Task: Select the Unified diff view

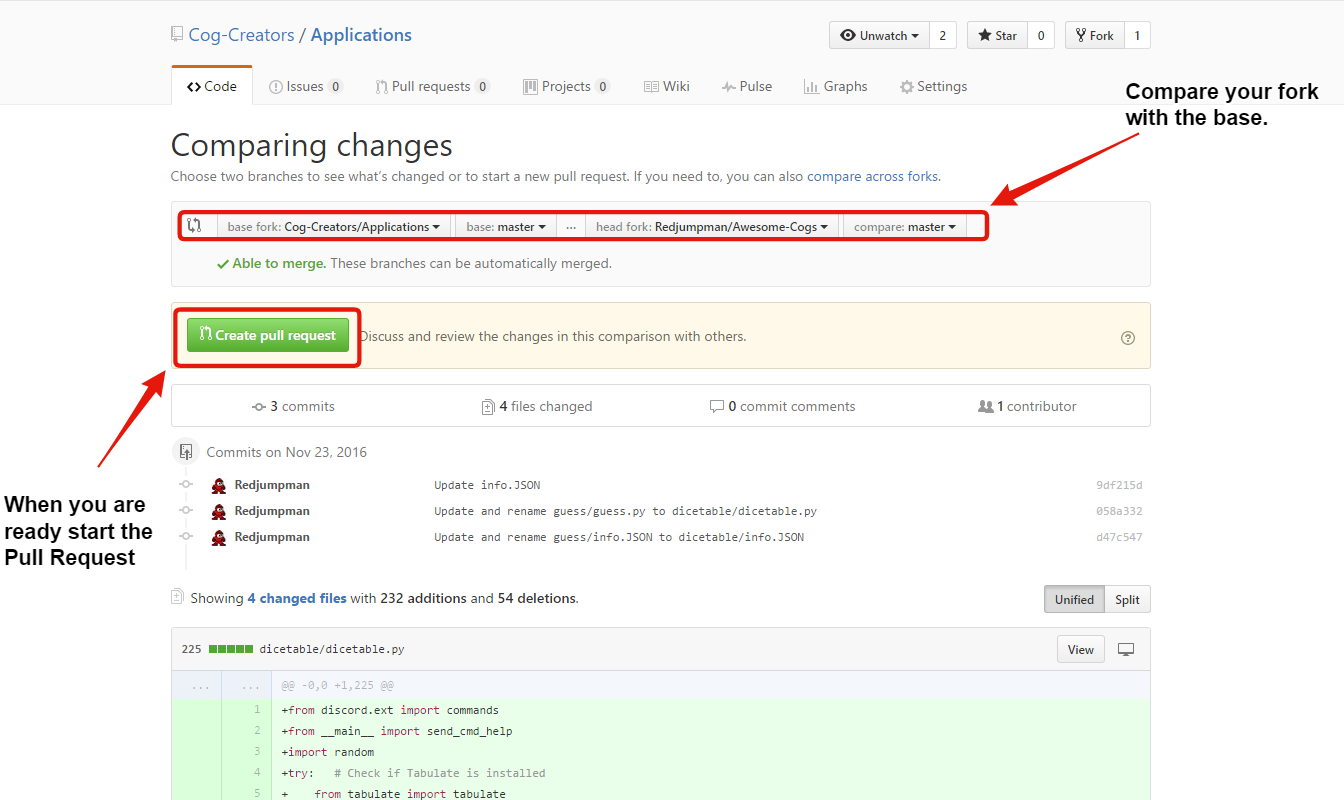Action: coord(1074,599)
